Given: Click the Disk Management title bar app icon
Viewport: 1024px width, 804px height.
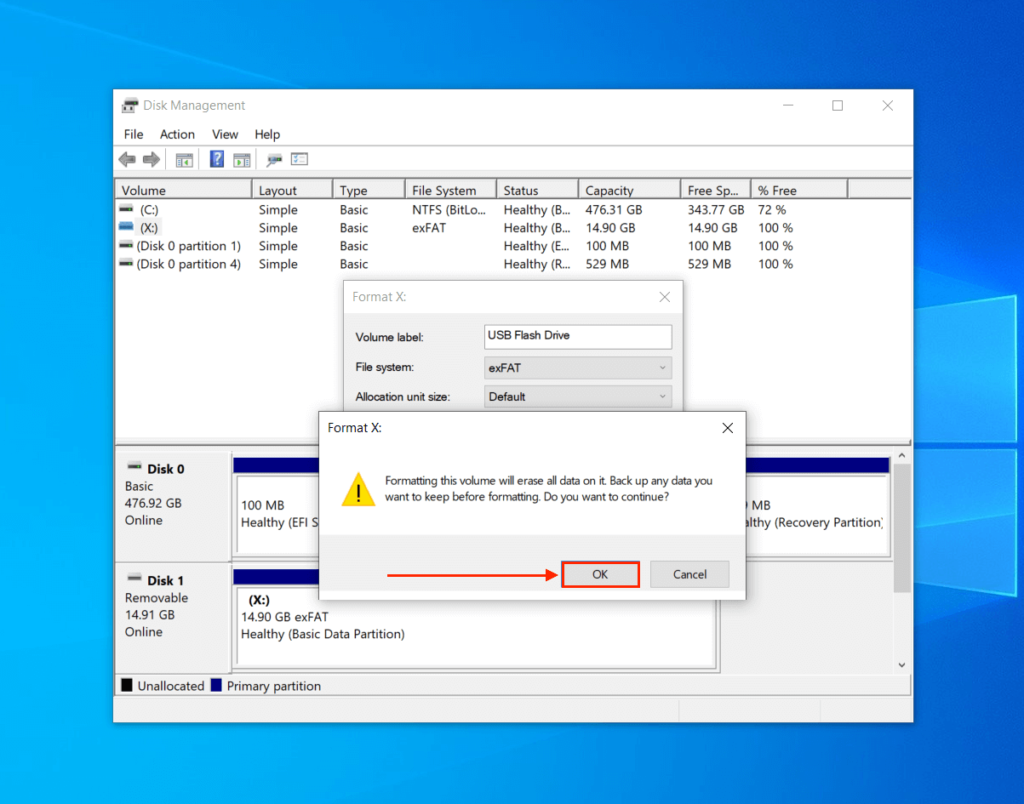Looking at the screenshot, I should (130, 105).
